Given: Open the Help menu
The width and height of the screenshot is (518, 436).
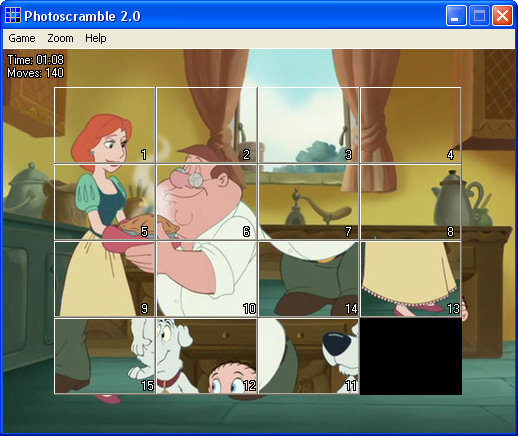Looking at the screenshot, I should pos(96,38).
